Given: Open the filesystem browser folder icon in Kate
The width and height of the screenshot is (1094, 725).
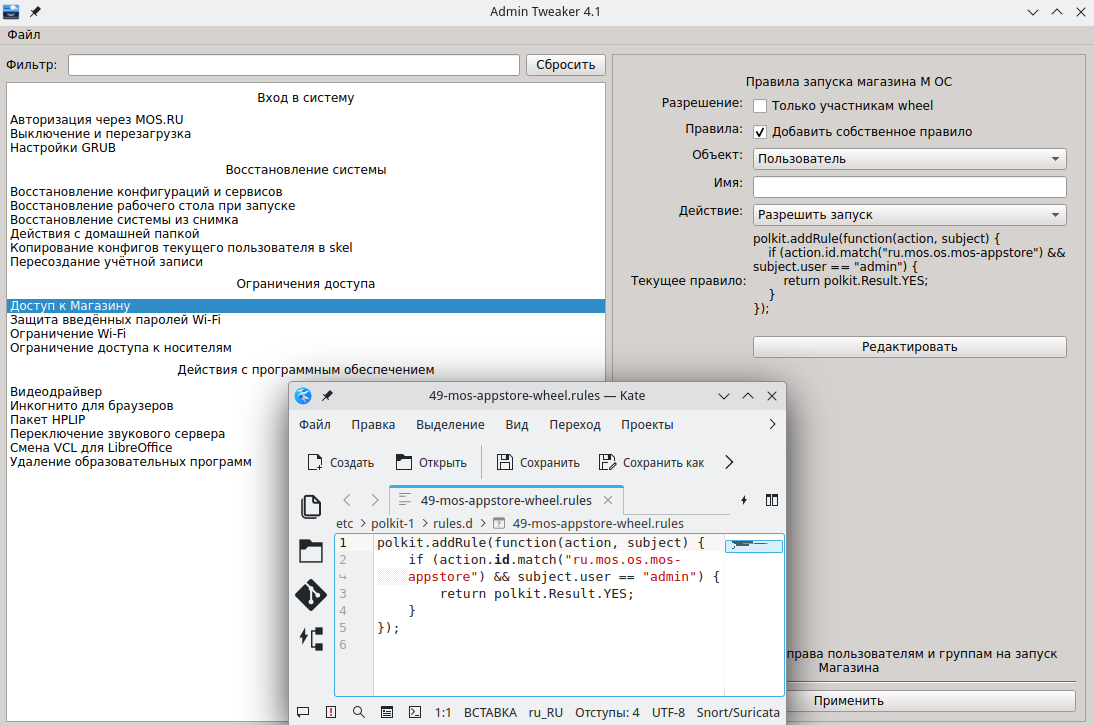Looking at the screenshot, I should (311, 551).
